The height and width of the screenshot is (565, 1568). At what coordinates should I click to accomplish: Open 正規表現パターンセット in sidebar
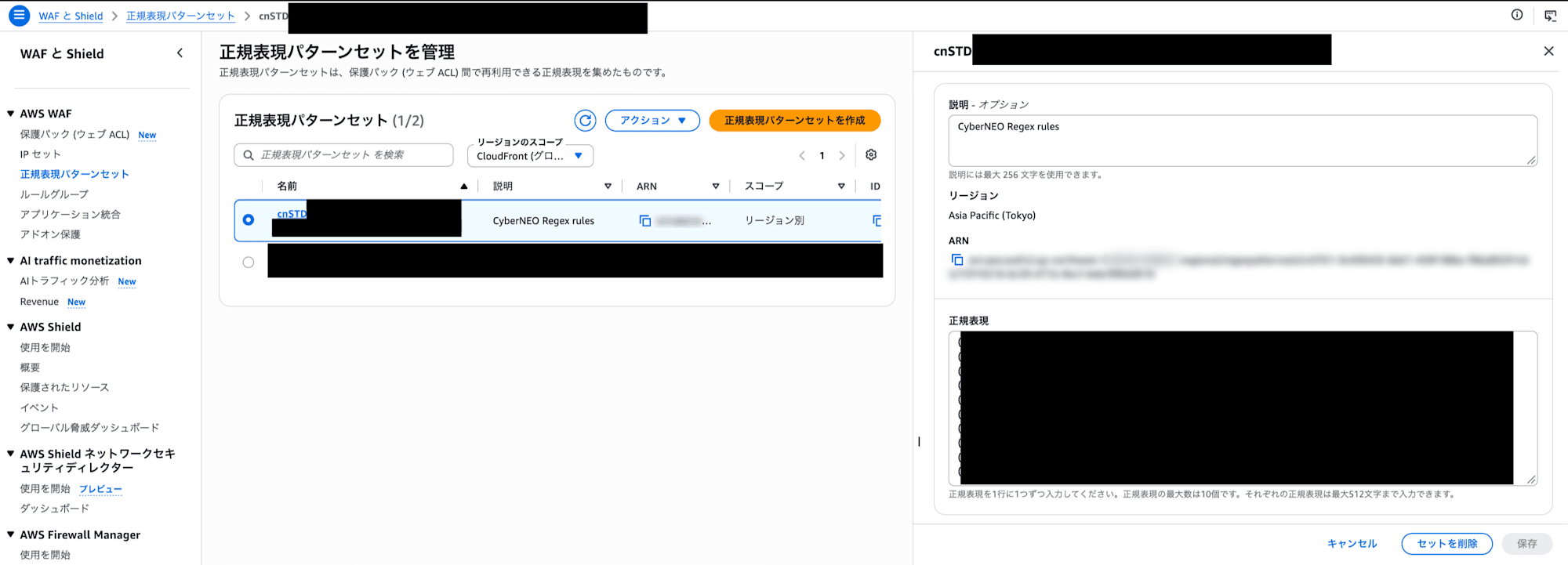point(74,175)
